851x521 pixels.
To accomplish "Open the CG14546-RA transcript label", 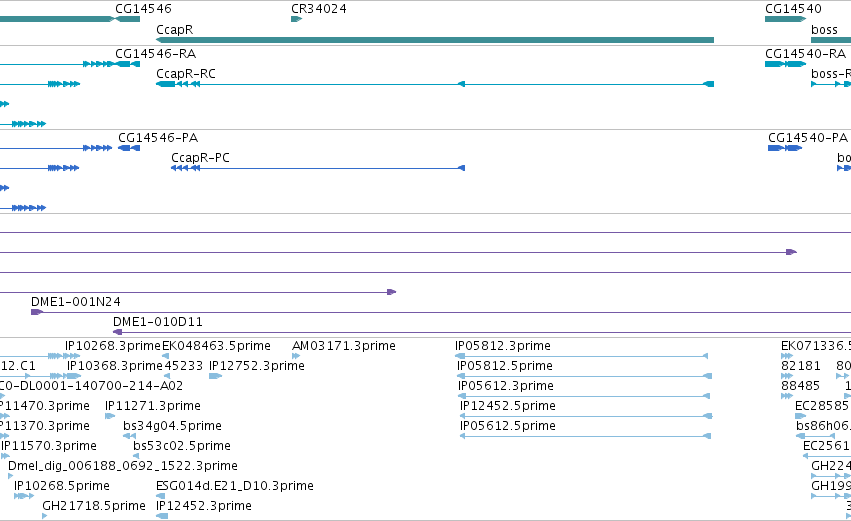I will click(155, 54).
